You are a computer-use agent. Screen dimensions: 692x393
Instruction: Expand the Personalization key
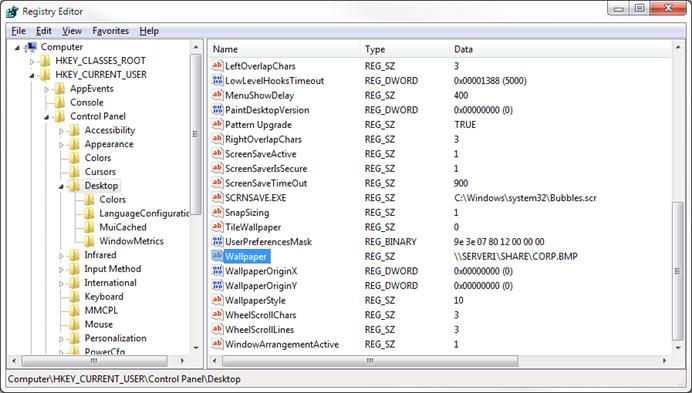tap(61, 339)
